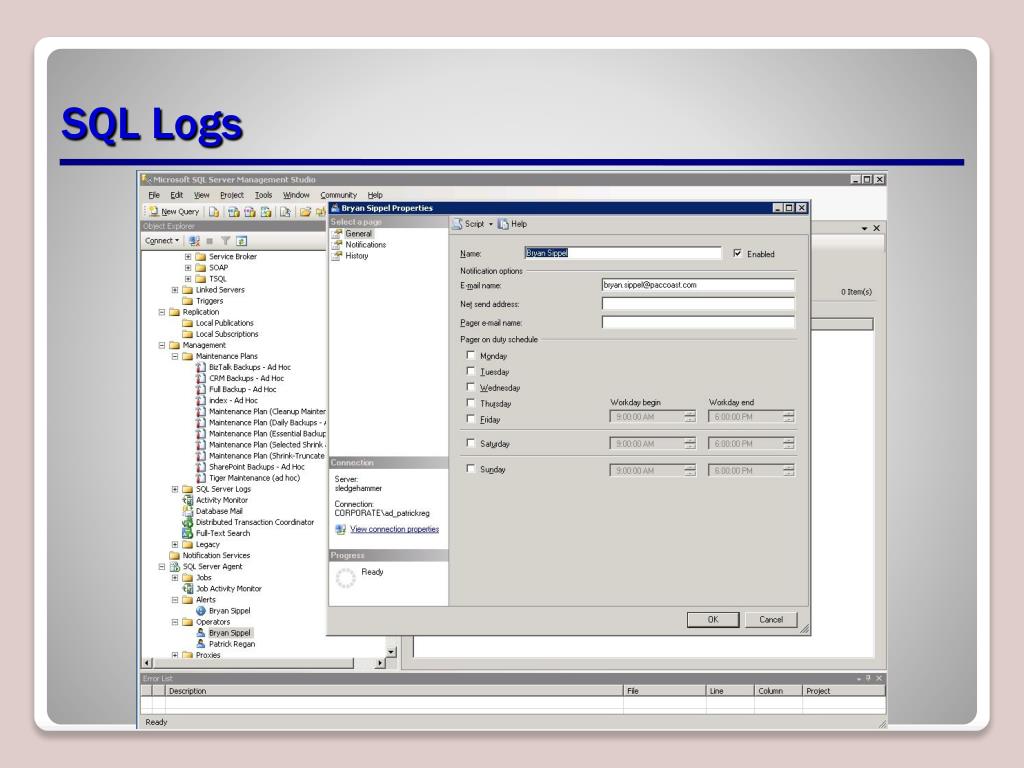Click the Help icon in the Properties dialog
Screen dimensions: 1024x768
click(x=503, y=224)
